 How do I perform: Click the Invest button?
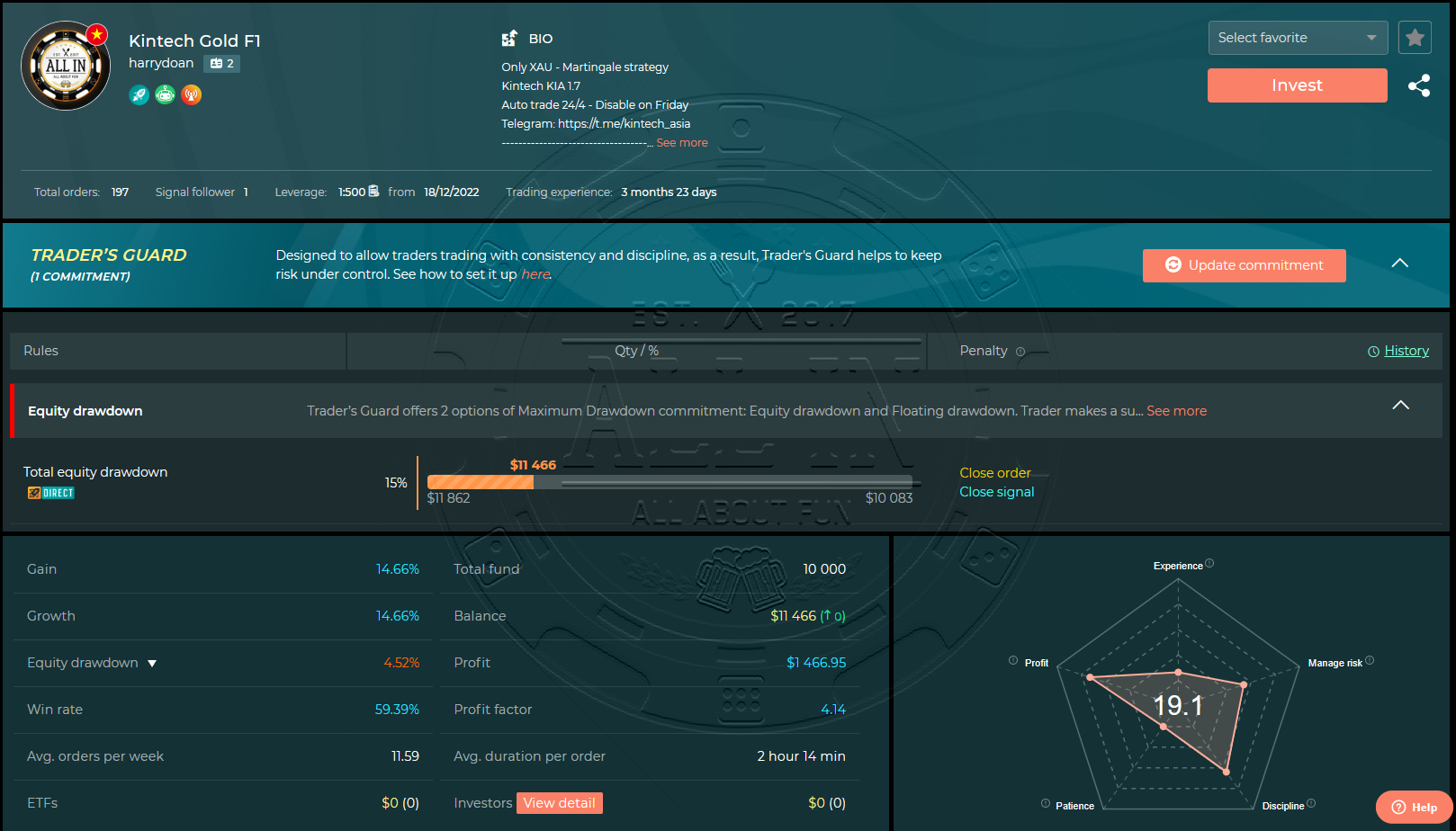point(1298,85)
